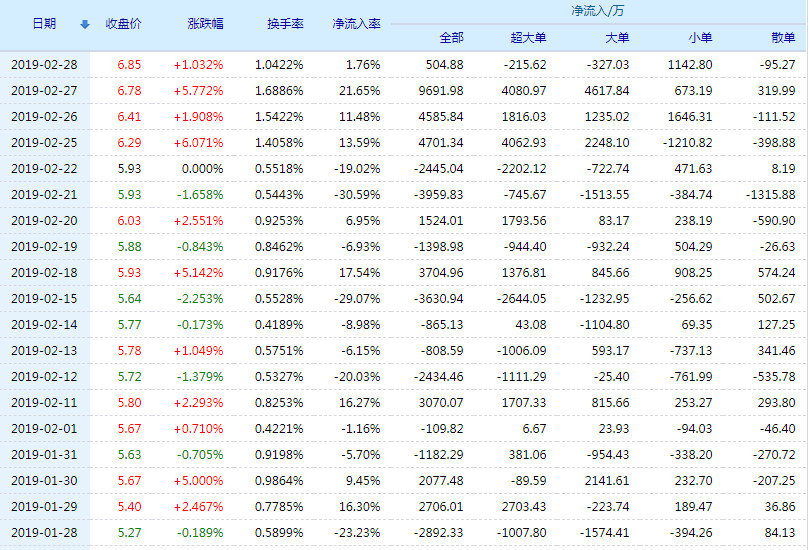Select the 换手率 column header
The width and height of the screenshot is (810, 550).
[x=285, y=23]
